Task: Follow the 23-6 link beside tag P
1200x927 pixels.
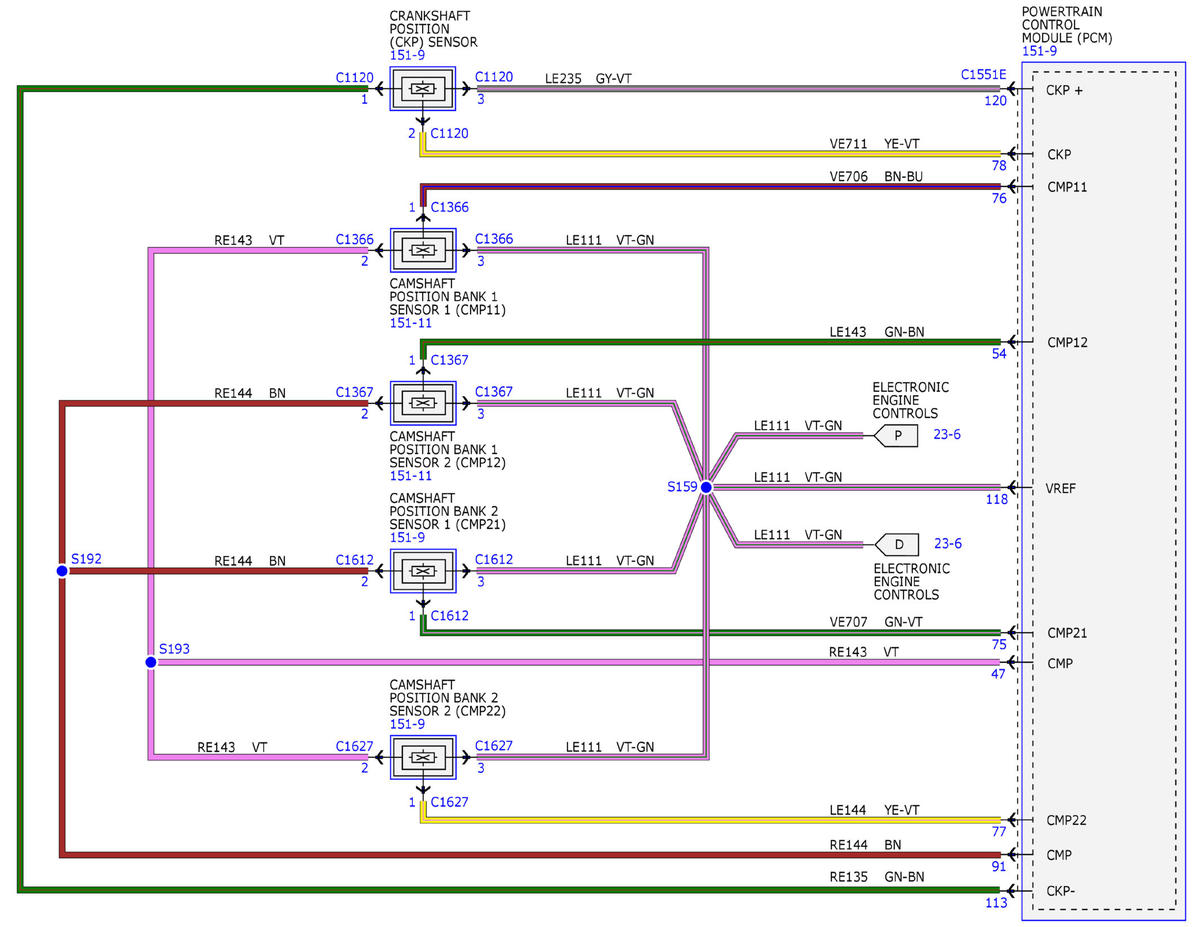Action: 947,434
